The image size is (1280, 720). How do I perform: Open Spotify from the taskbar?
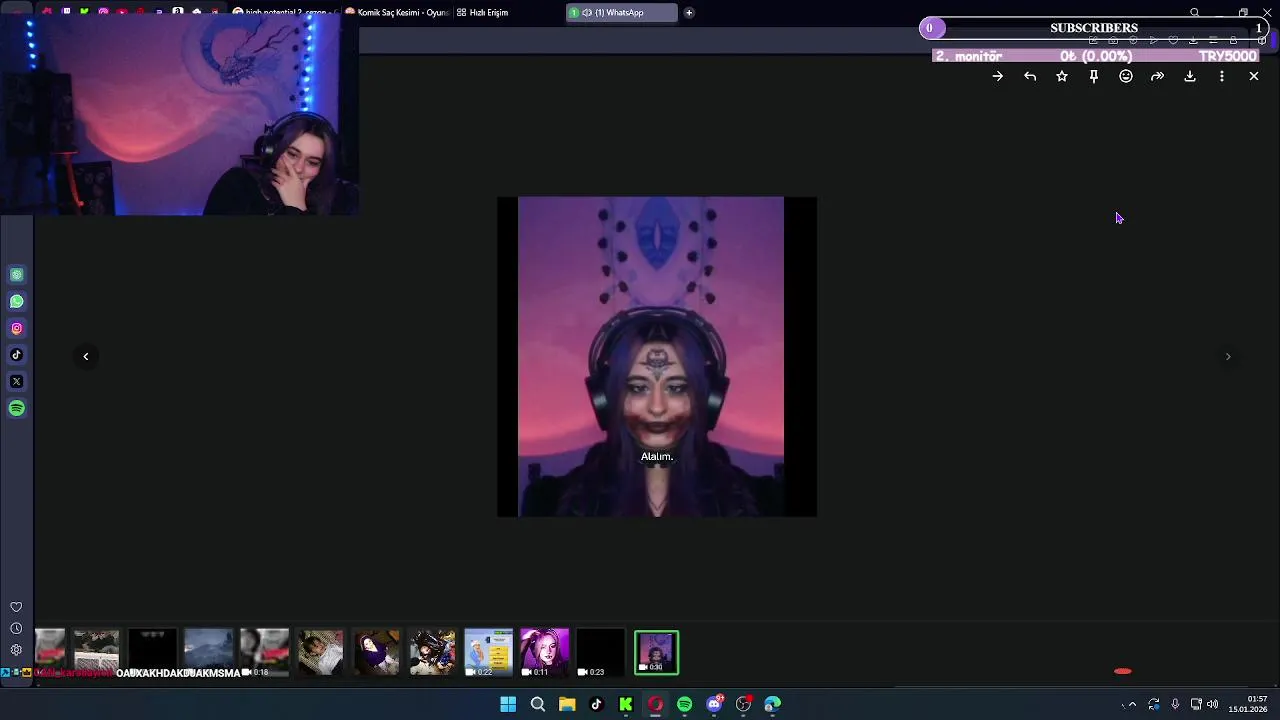[x=684, y=704]
